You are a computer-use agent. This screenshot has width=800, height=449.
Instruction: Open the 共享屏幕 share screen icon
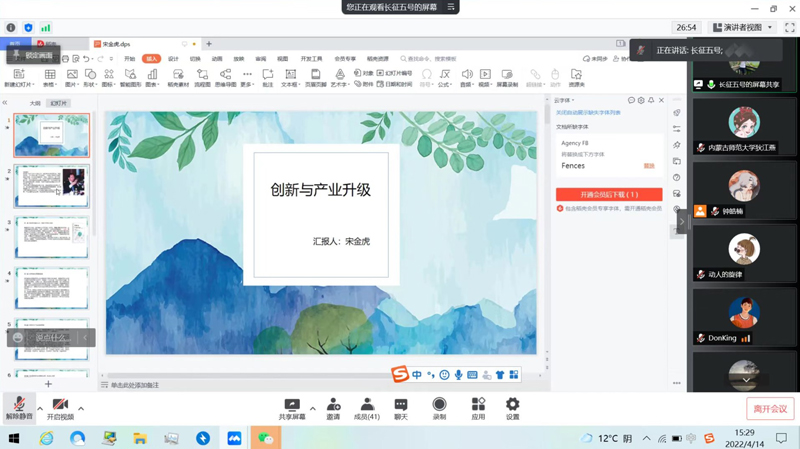point(292,408)
